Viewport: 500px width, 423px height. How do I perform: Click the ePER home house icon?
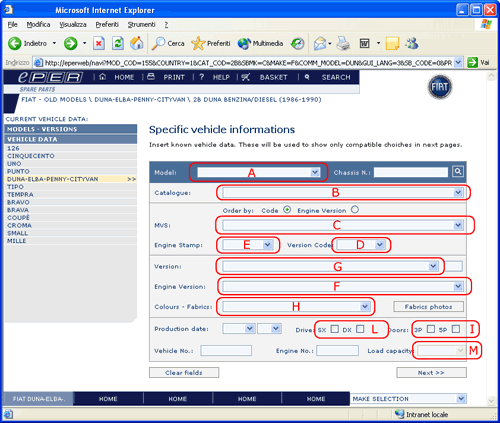pyautogui.click(x=103, y=77)
